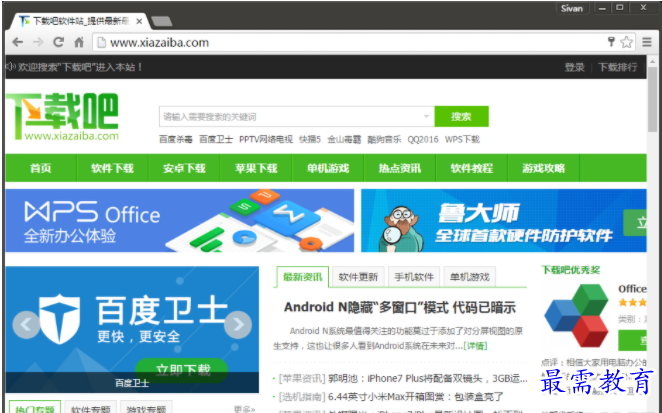Open the WPS Office banner ad
The width and height of the screenshot is (662, 413).
[x=180, y=220]
